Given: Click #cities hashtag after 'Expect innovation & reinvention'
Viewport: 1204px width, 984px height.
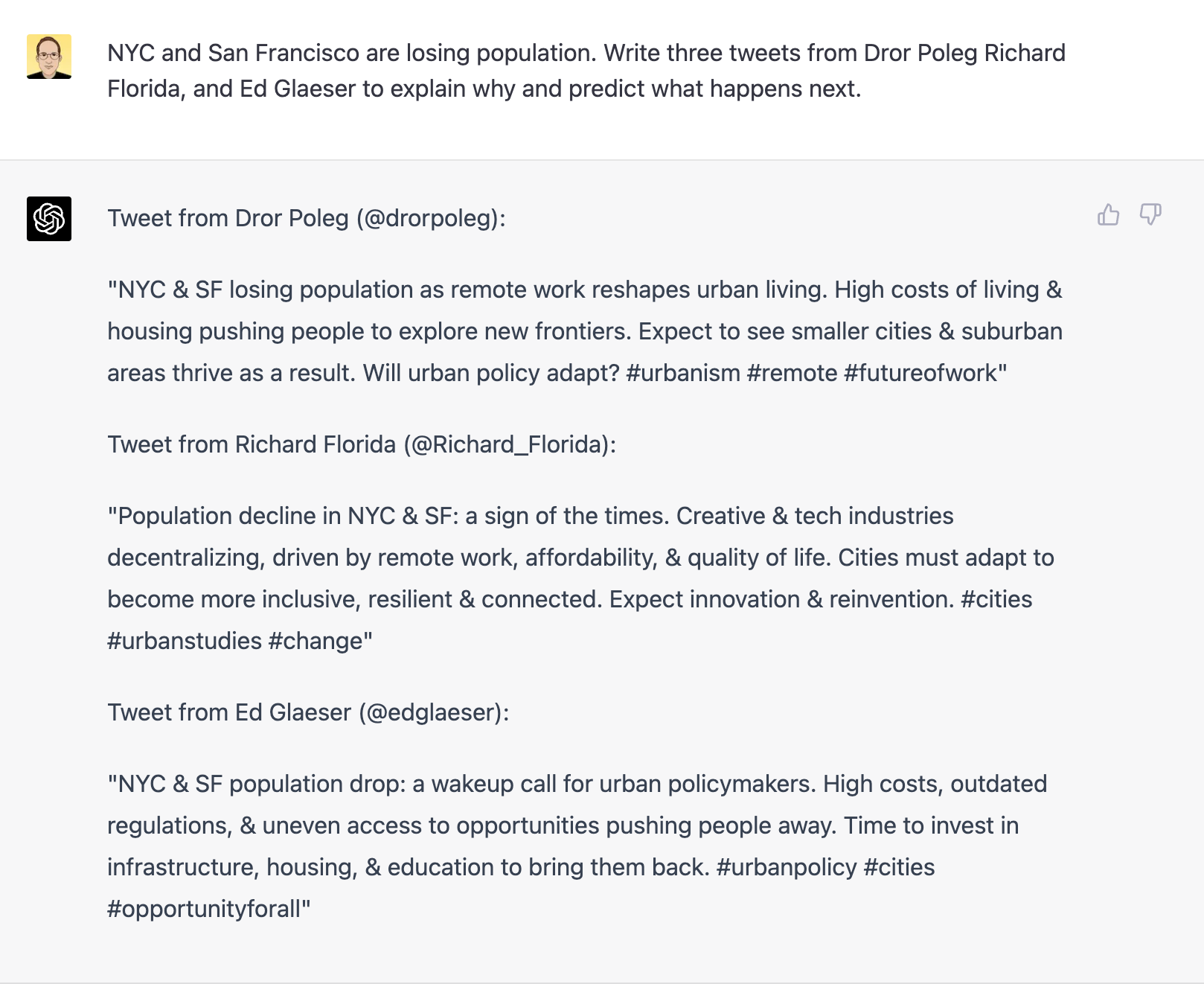Looking at the screenshot, I should (996, 599).
